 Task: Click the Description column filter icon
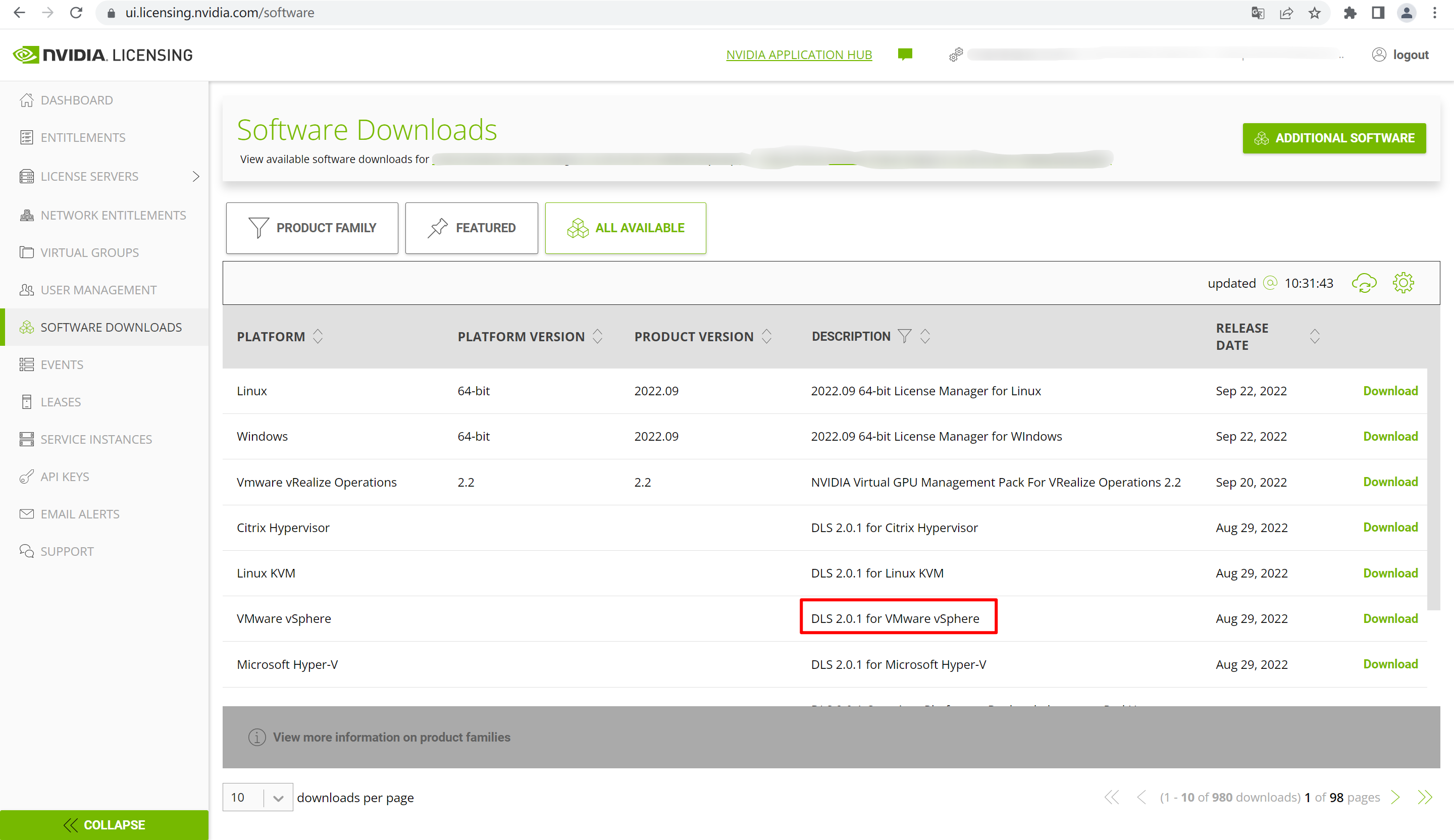click(904, 336)
